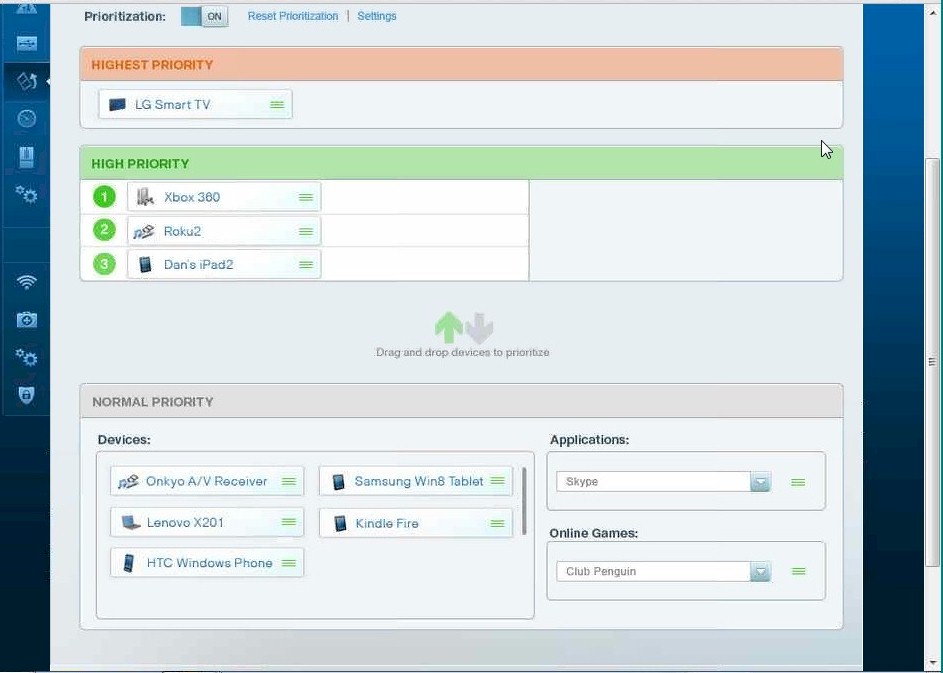The width and height of the screenshot is (943, 673).
Task: Click the 'HIGH PRIORITY' header text
Action: click(140, 164)
